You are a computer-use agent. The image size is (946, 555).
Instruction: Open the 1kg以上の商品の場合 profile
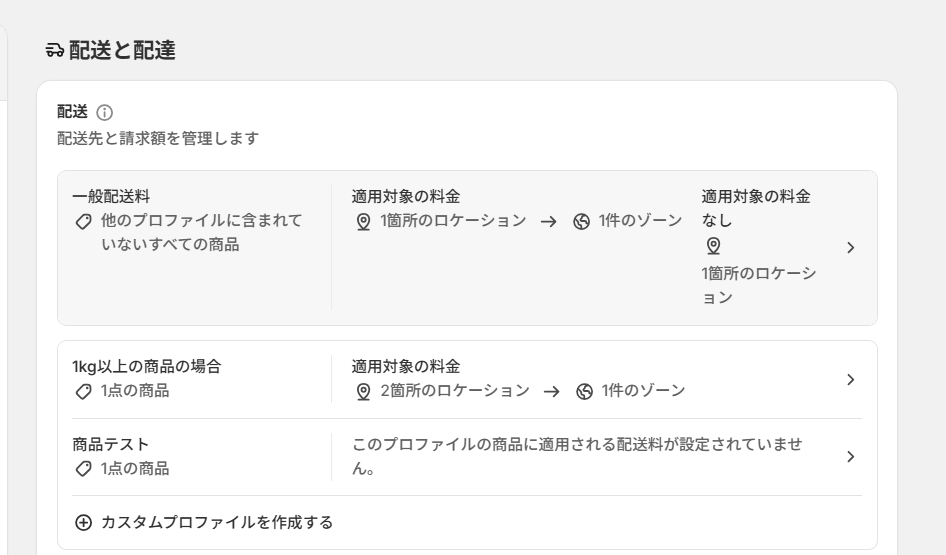click(x=147, y=367)
